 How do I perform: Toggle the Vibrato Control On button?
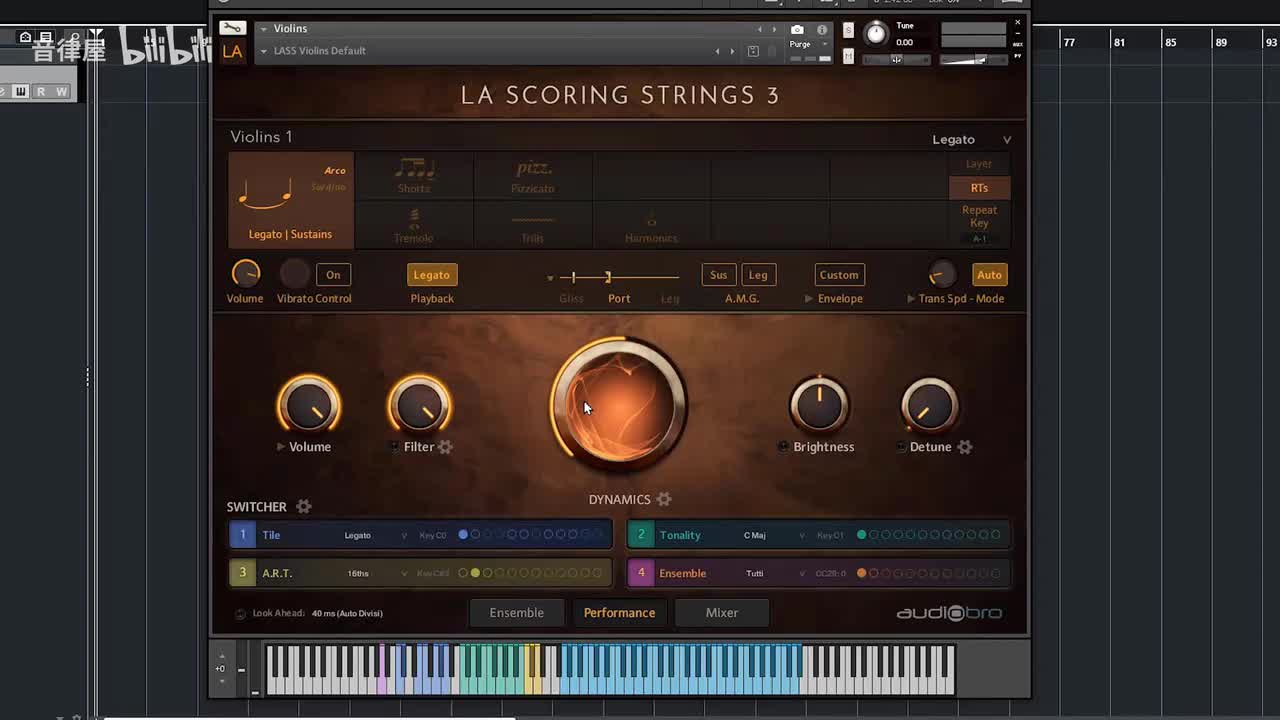[x=333, y=275]
